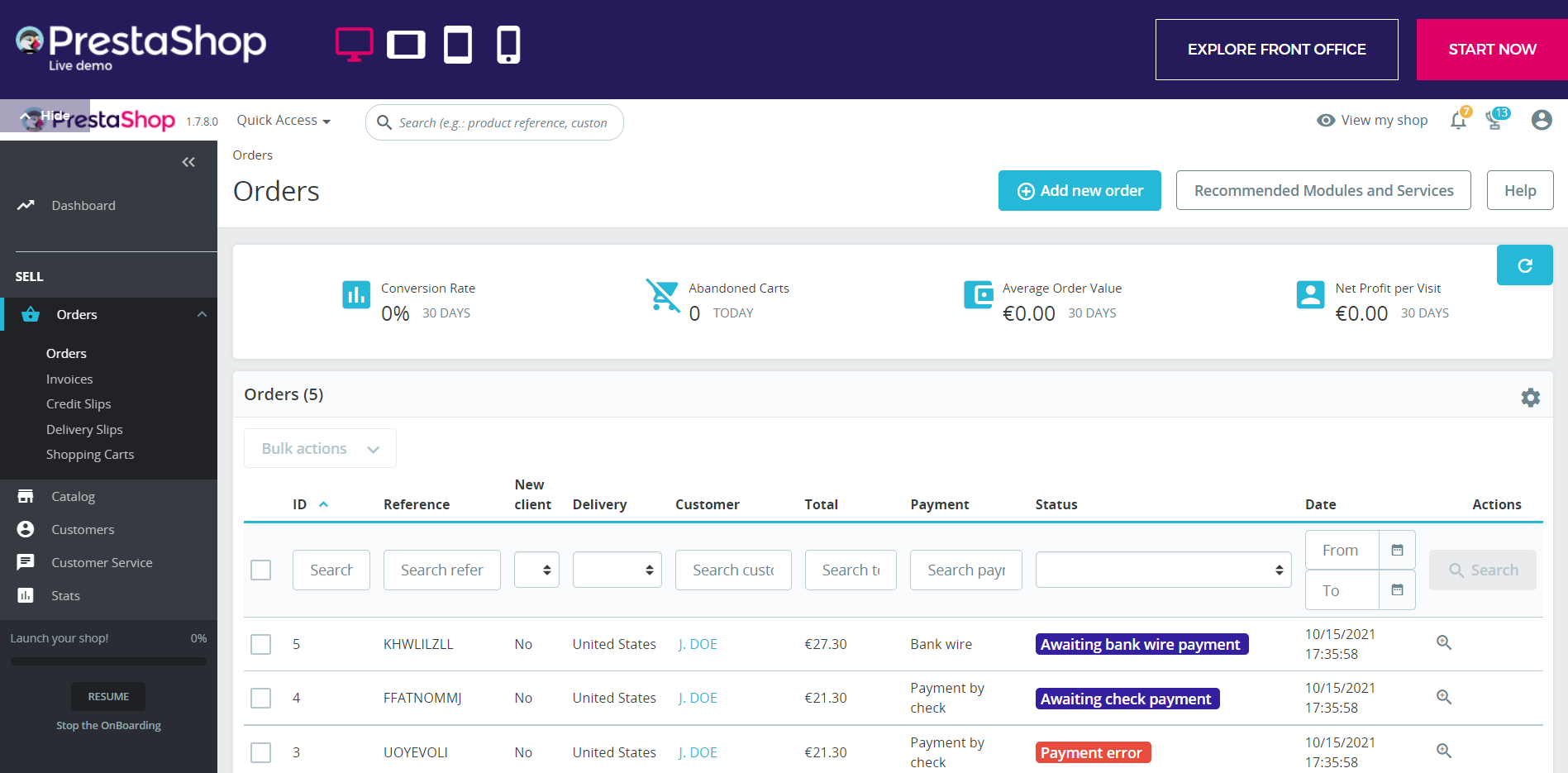The width and height of the screenshot is (1568, 773).
Task: Select all orders with header checkbox
Action: click(261, 570)
